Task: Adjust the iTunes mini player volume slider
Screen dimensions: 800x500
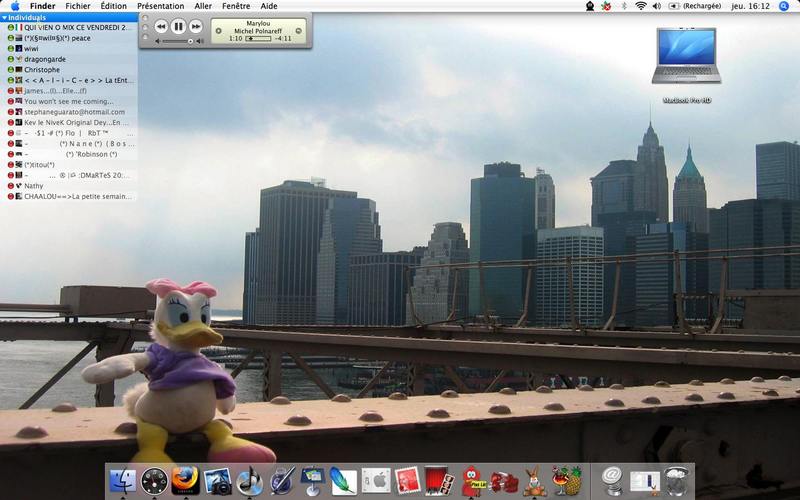Action: (x=179, y=41)
